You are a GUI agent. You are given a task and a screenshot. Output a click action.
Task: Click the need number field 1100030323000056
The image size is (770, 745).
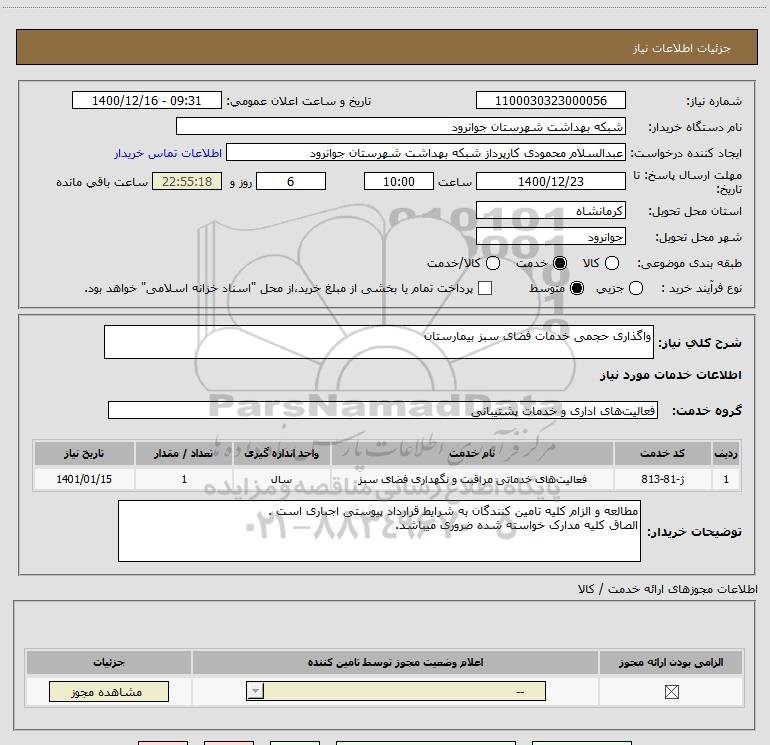point(550,100)
